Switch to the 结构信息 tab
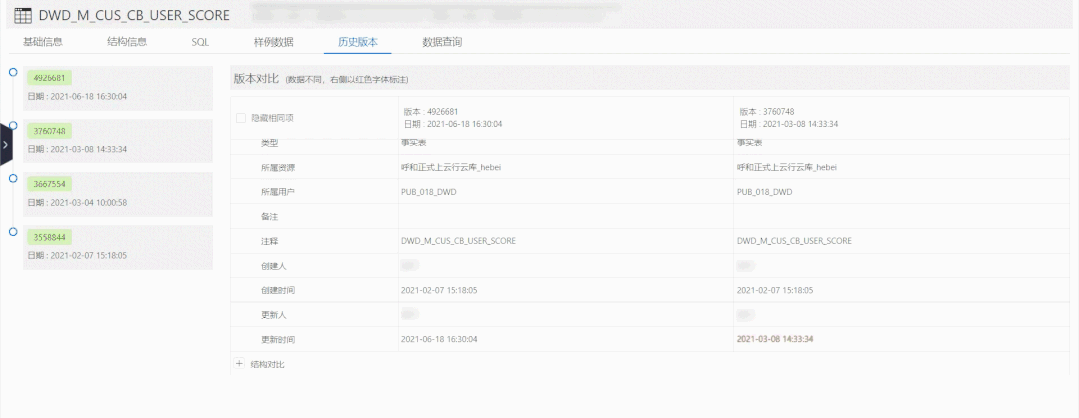 point(127,42)
